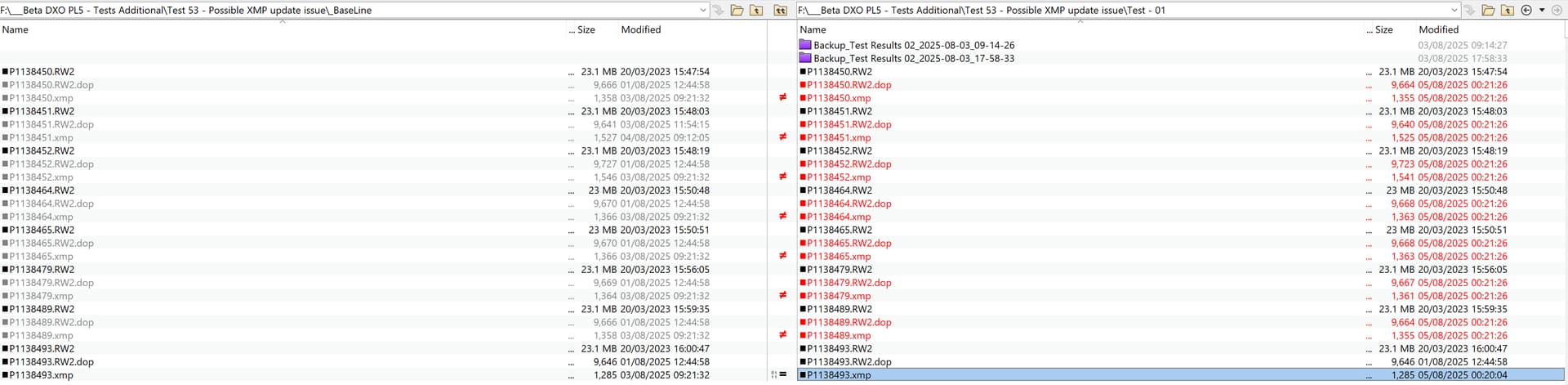This screenshot has height=385, width=1568.
Task: Click up one level both sides icon
Action: [x=781, y=10]
